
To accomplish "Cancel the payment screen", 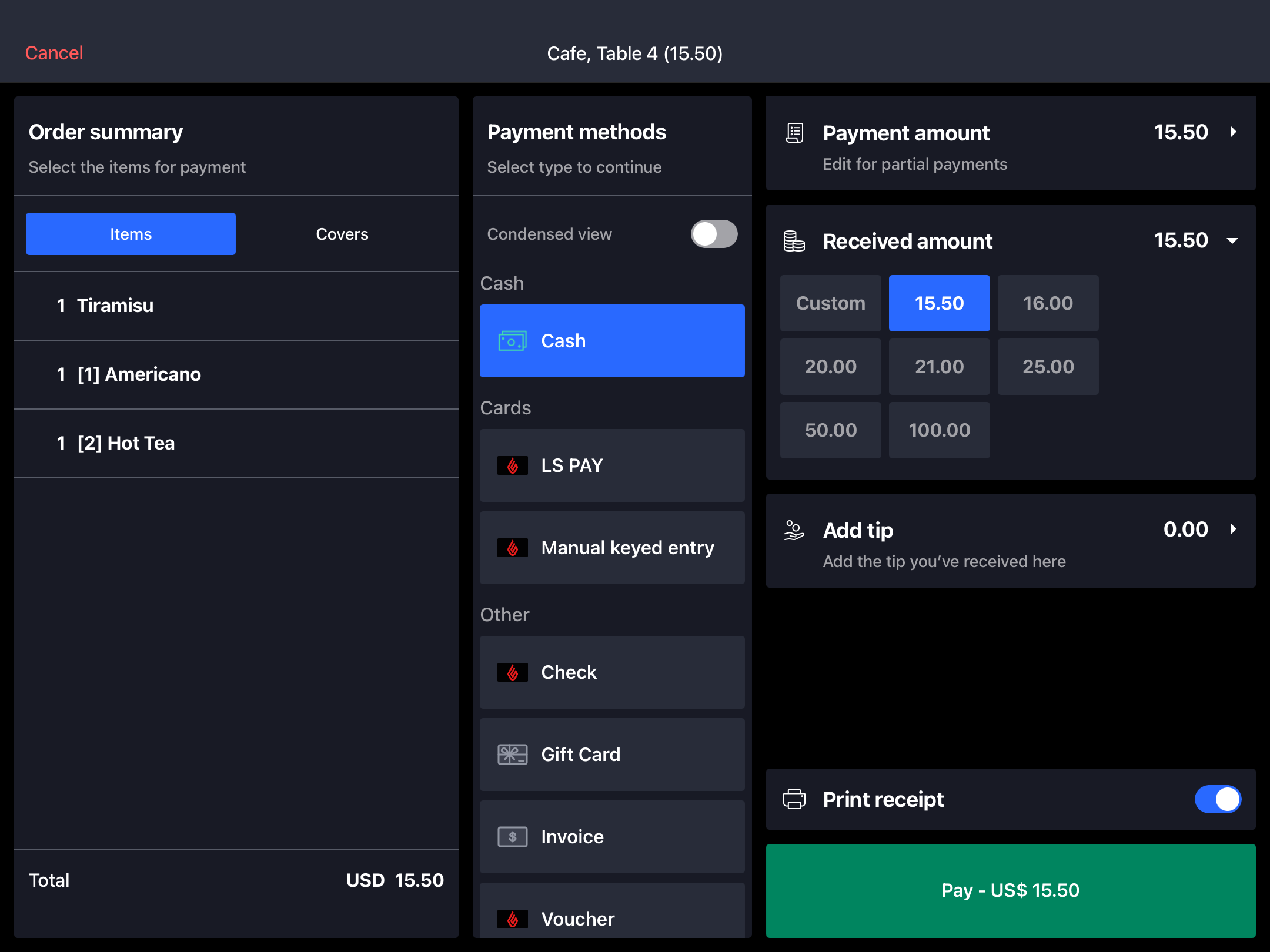I will click(x=54, y=53).
